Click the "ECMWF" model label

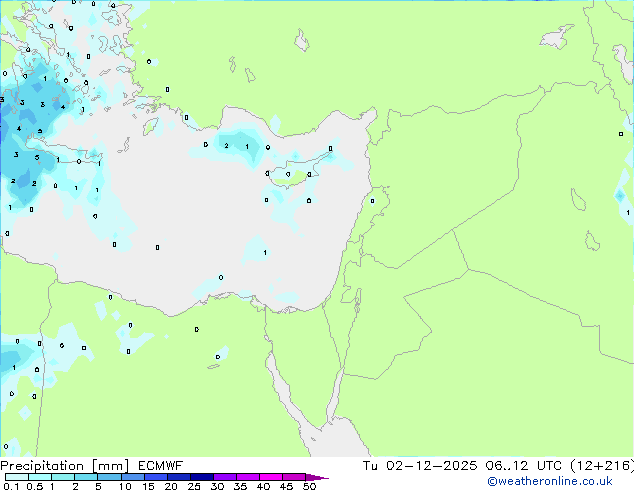[x=161, y=466]
